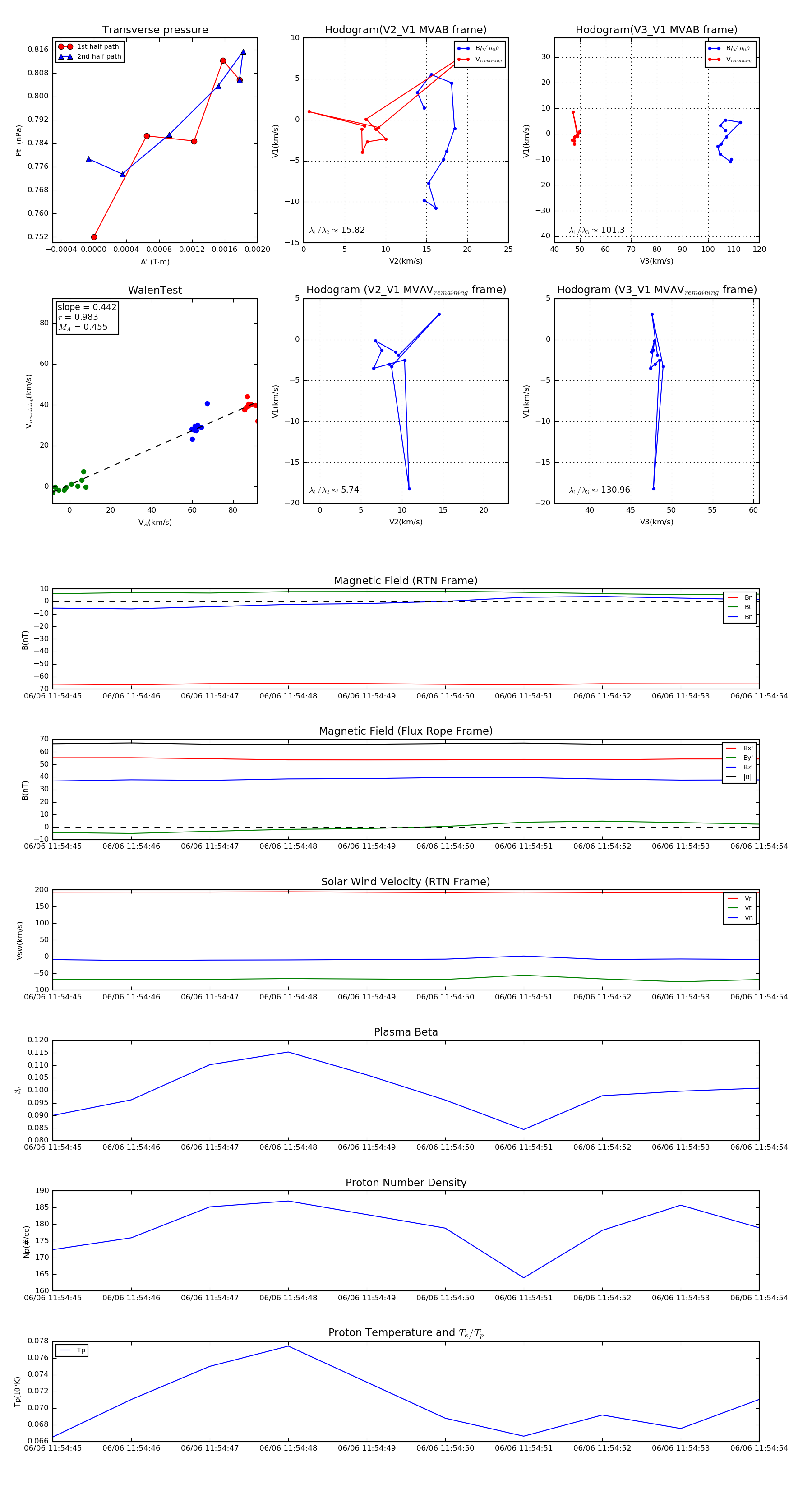Select the "Bz'" legend entry
This screenshot has height=1489, width=812.
[739, 768]
